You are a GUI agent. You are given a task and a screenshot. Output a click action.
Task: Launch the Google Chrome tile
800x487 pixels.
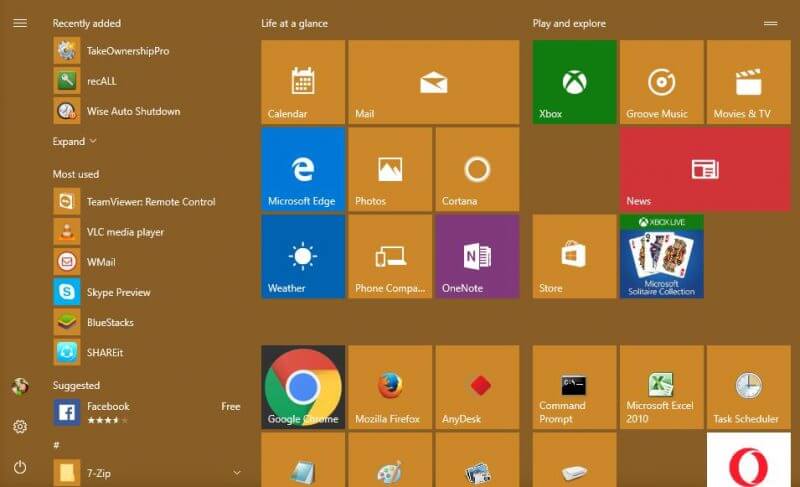(x=303, y=387)
